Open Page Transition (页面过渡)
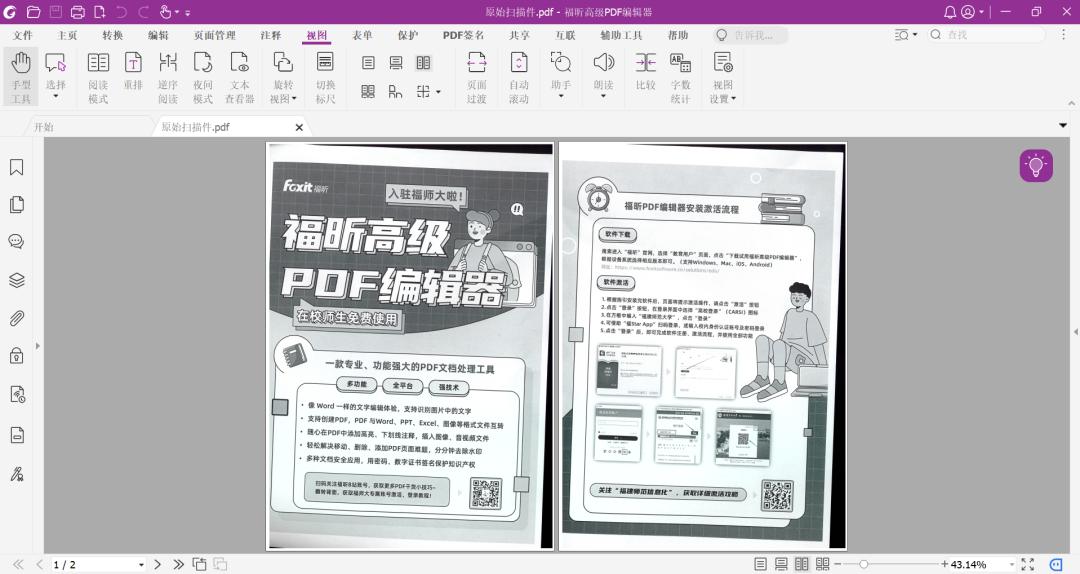The height and width of the screenshot is (574, 1080). click(x=477, y=76)
